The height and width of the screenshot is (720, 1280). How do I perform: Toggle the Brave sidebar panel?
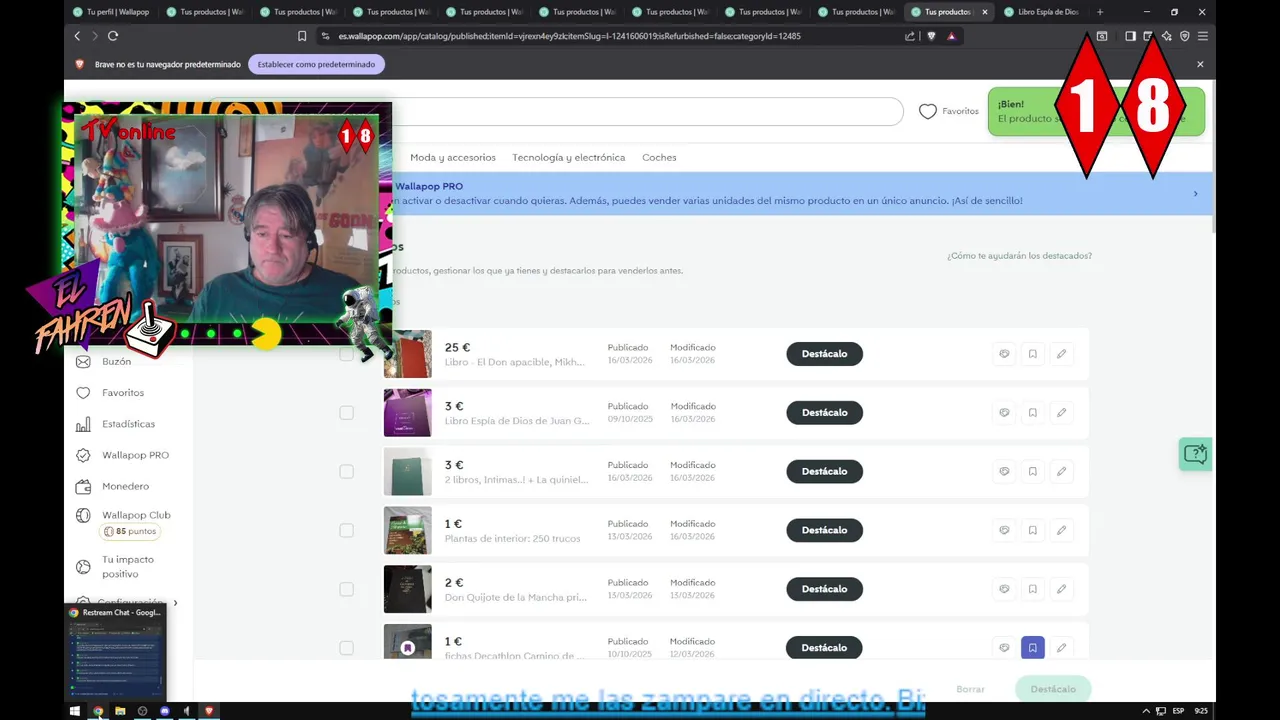tap(1130, 36)
